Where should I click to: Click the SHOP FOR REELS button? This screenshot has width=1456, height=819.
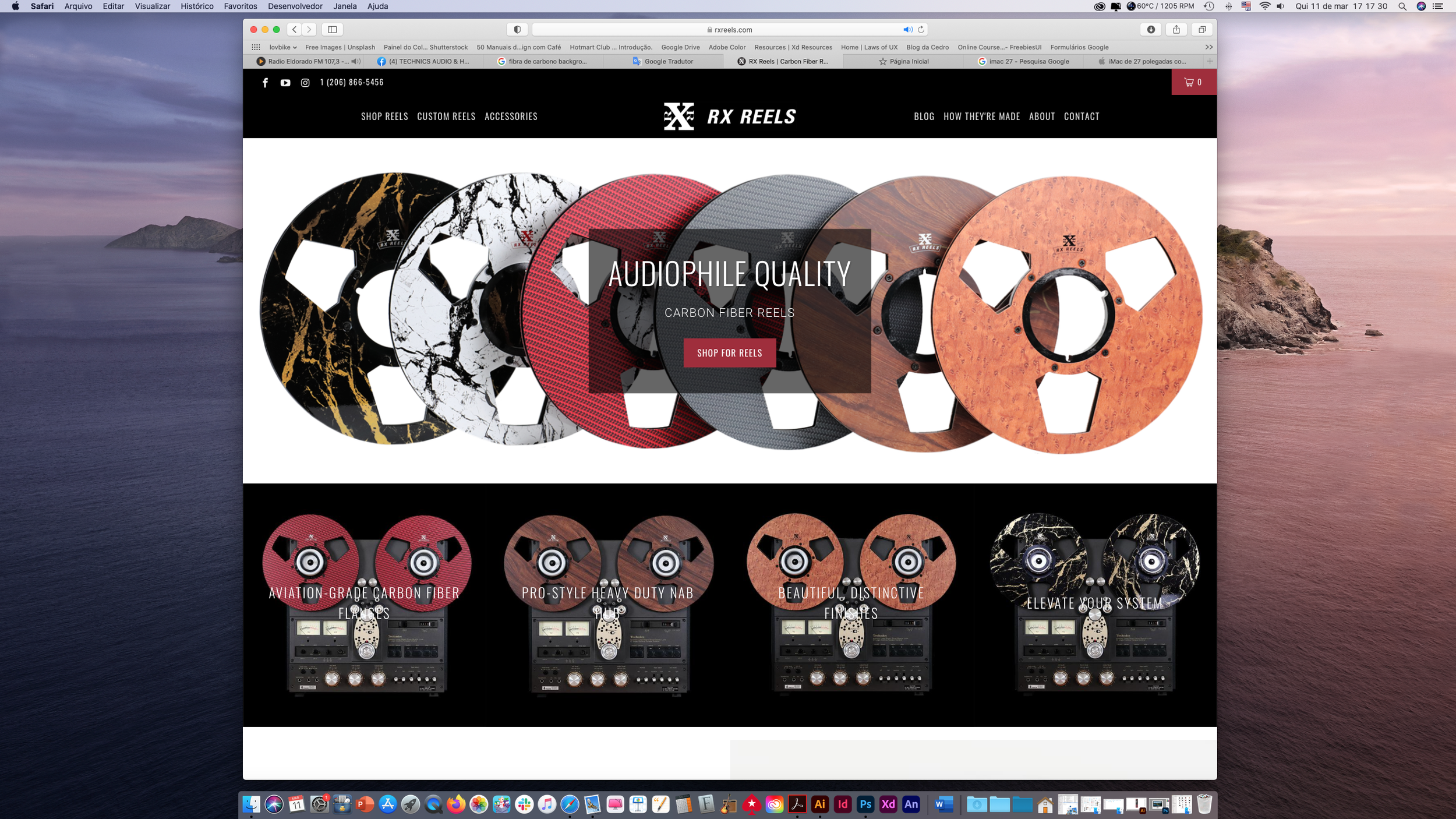coord(730,353)
